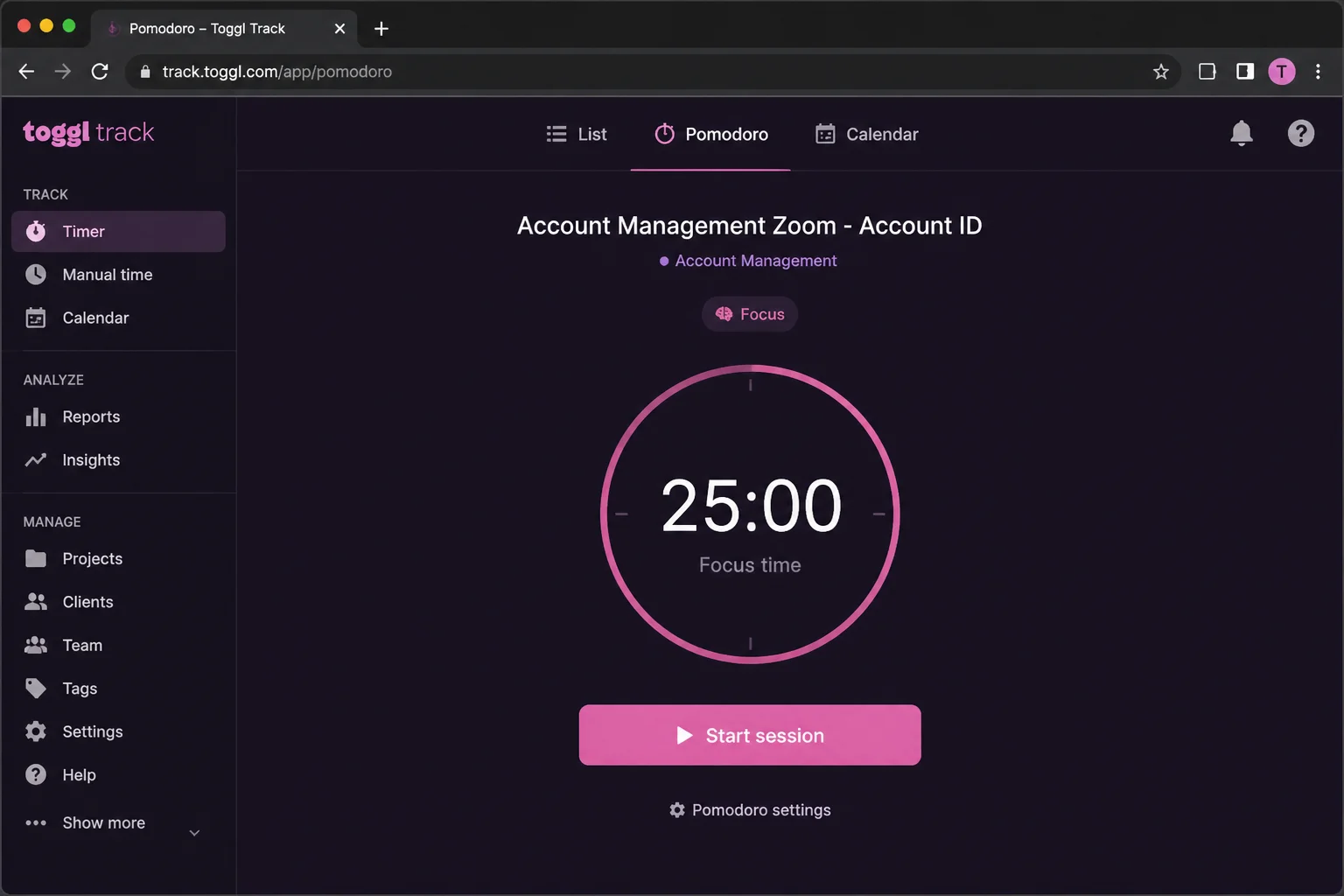Bookmark this page with the star icon

click(1161, 72)
